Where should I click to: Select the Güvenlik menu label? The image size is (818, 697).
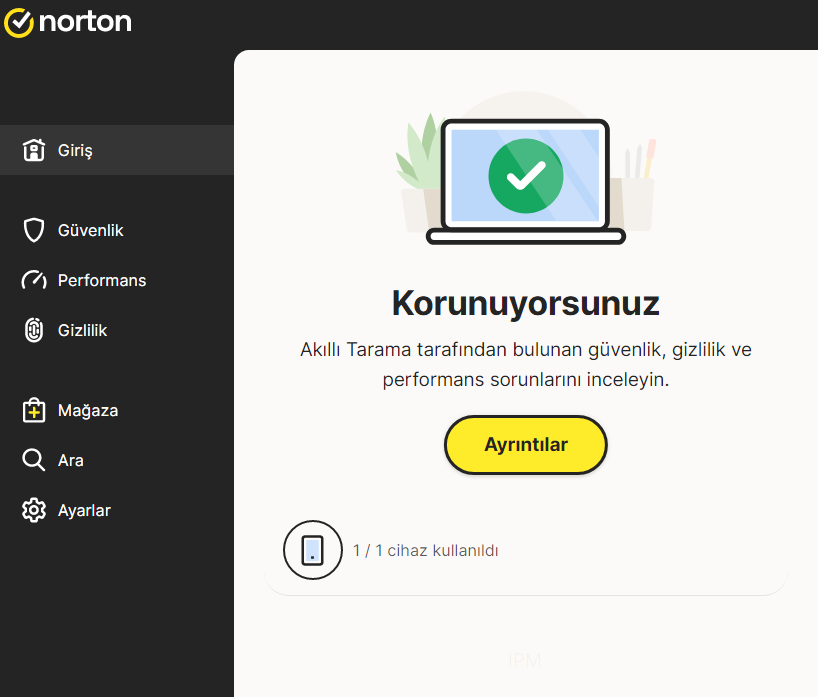click(x=90, y=230)
